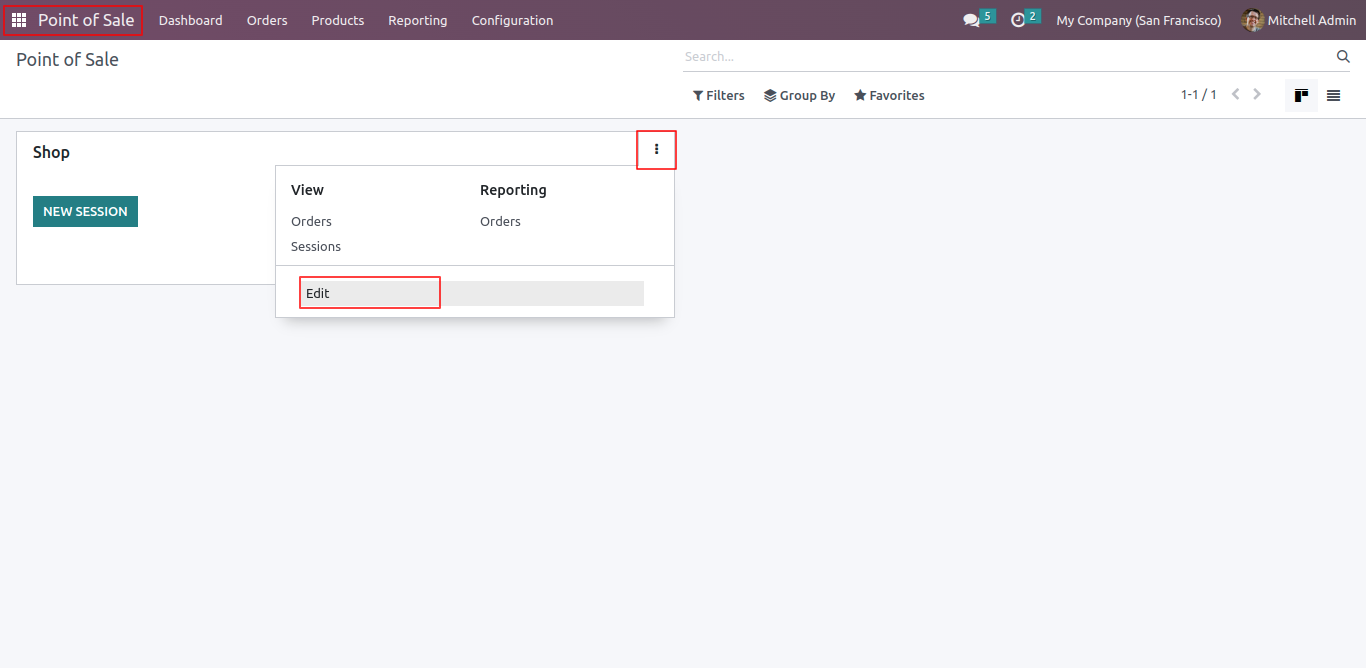1366x668 pixels.
Task: Select Orders under View section
Action: 311,221
